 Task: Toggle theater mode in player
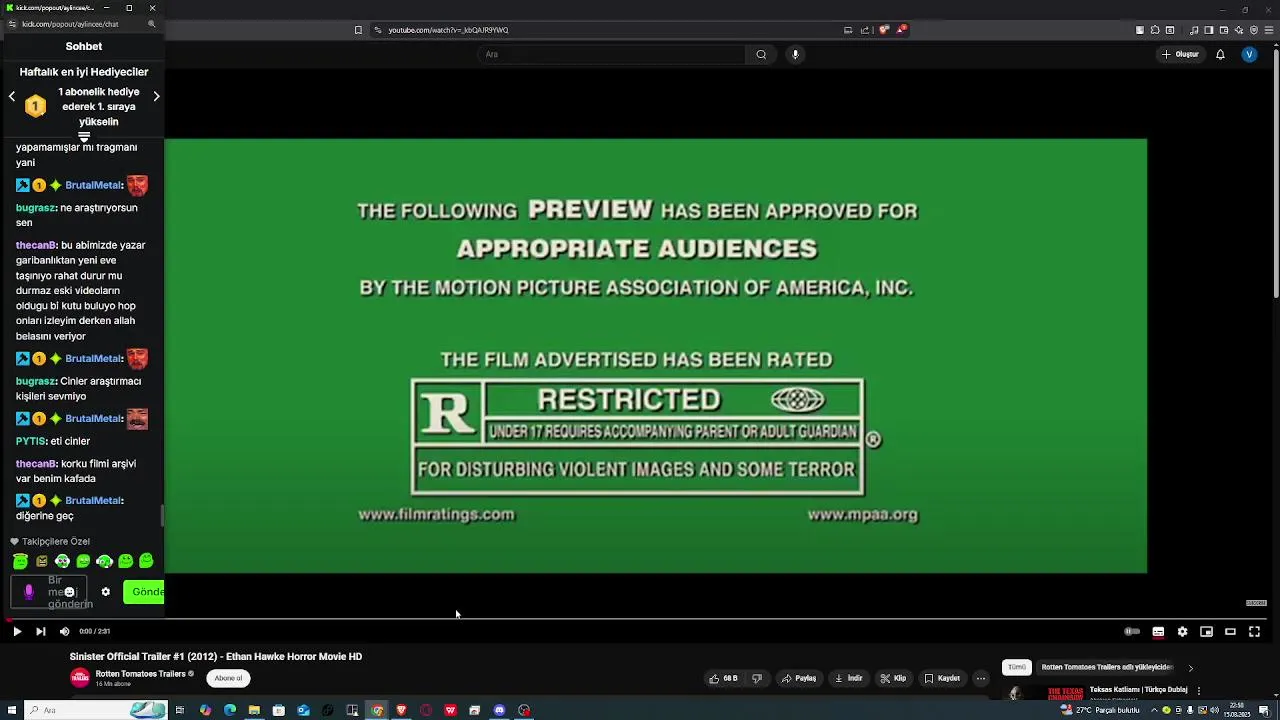(x=1230, y=631)
